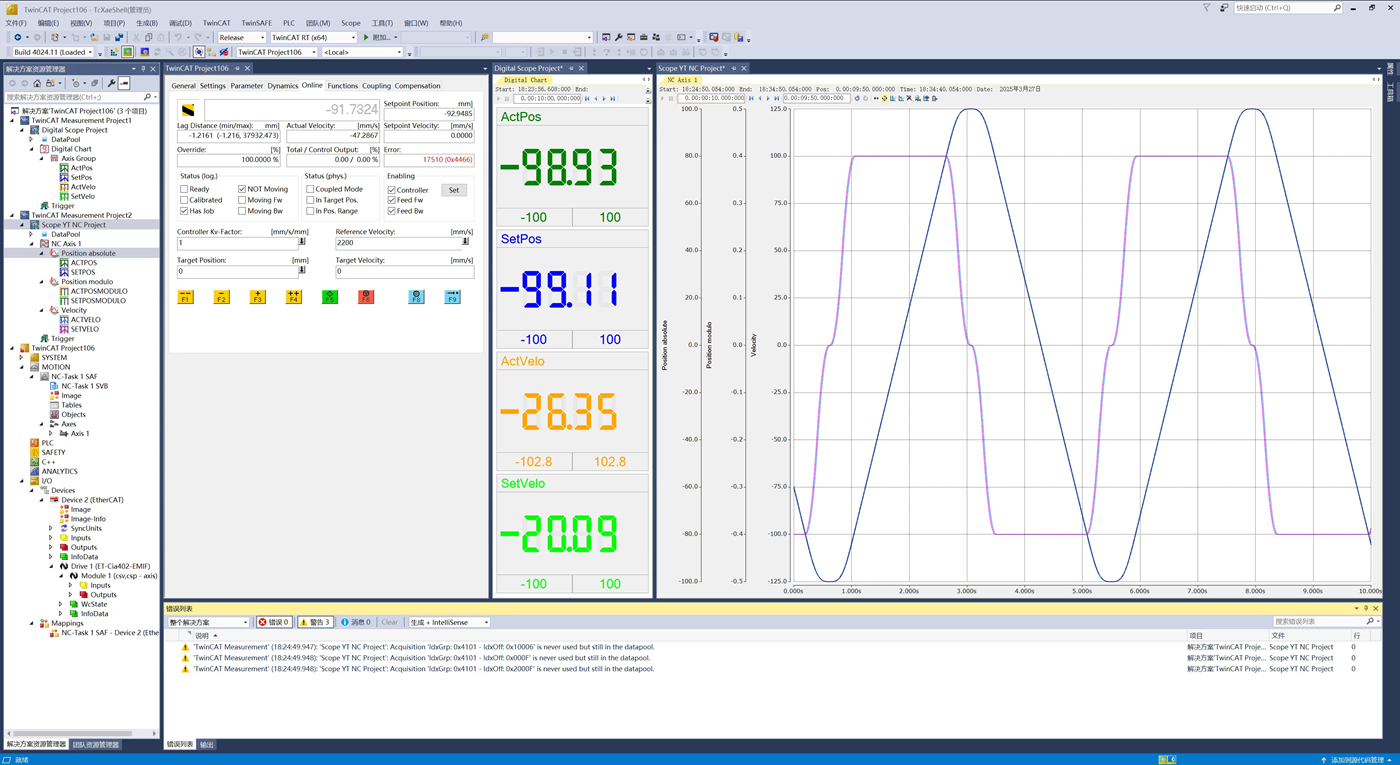Click the blue F8 reset button

[416, 297]
